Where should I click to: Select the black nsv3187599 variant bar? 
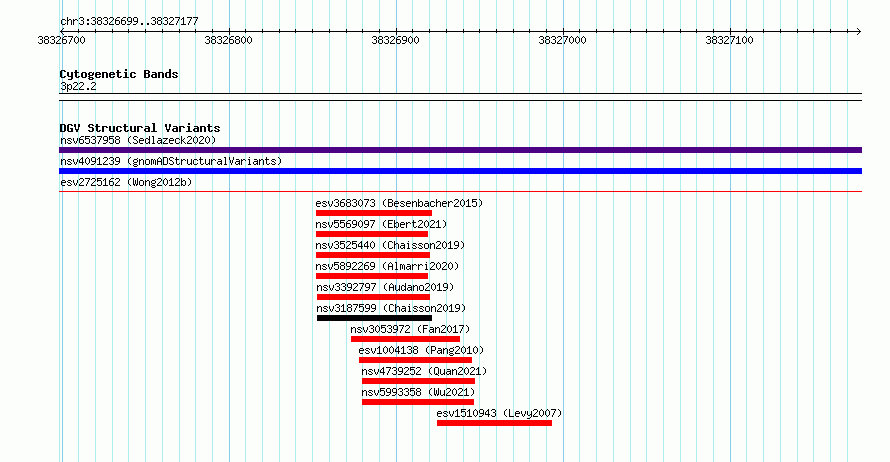(374, 318)
